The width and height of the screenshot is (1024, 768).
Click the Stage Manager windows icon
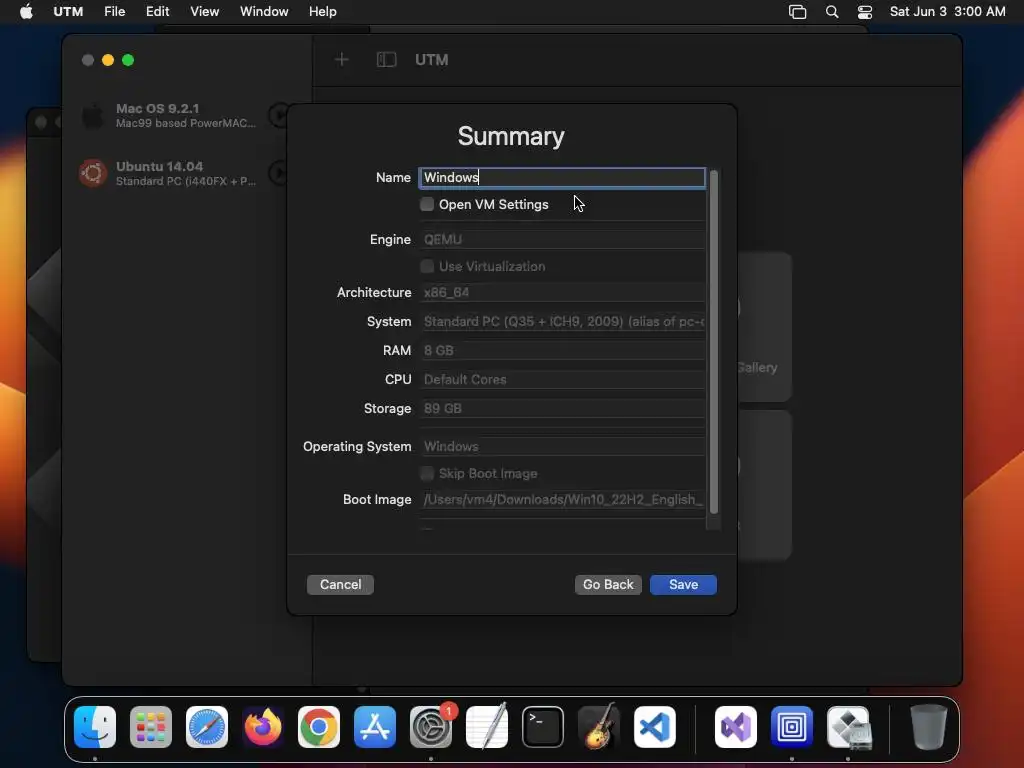(797, 11)
